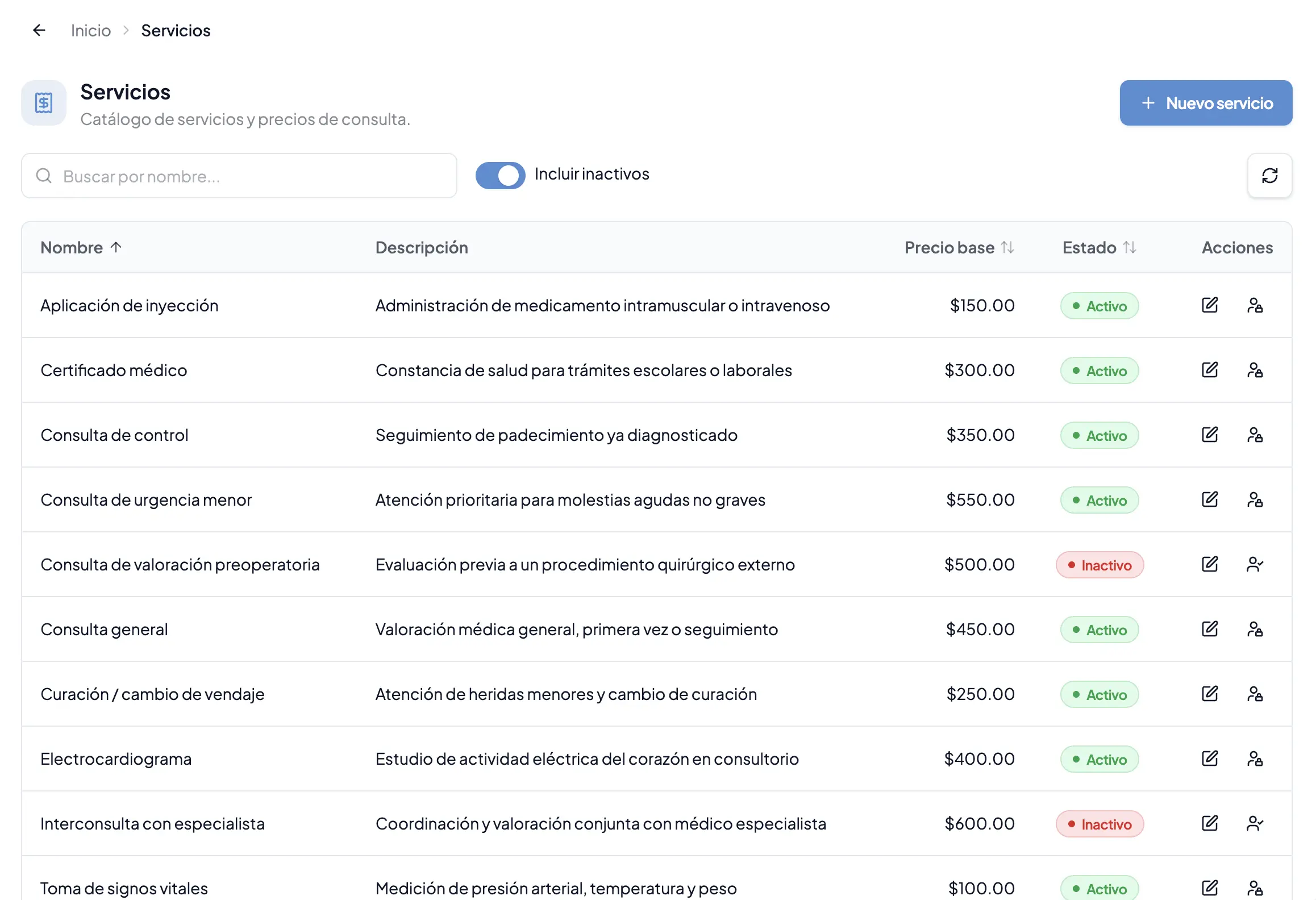Edit the Consulta de valoración preoperatoria service

(1210, 564)
